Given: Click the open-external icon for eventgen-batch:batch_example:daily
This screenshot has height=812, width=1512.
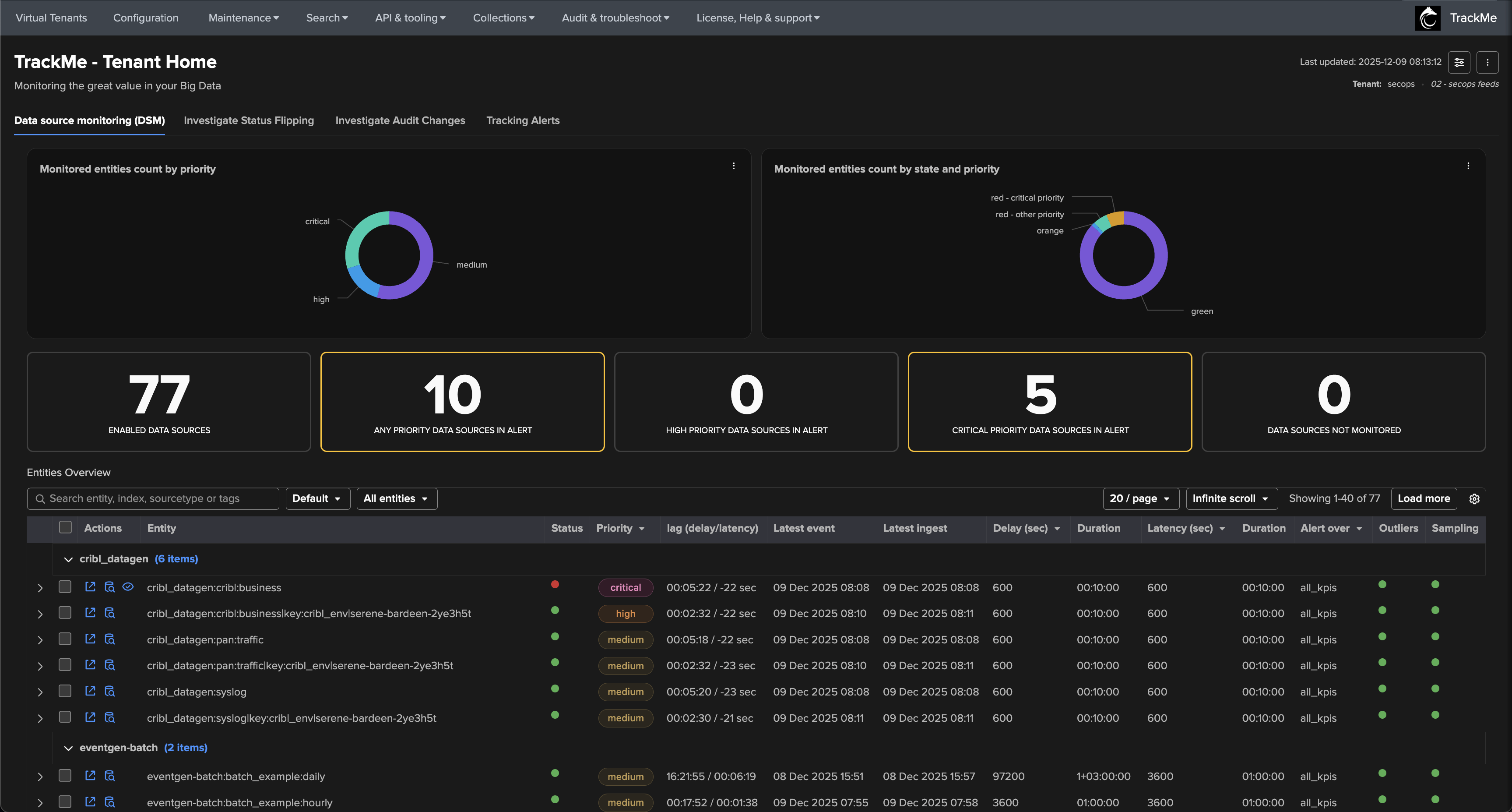Looking at the screenshot, I should (x=90, y=776).
